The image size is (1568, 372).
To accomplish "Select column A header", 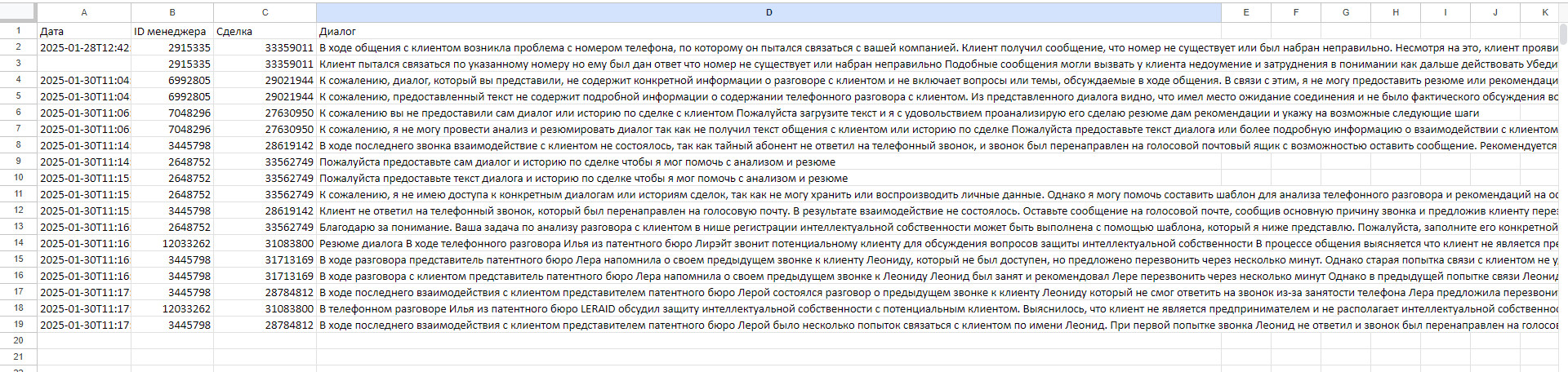I will pos(84,12).
